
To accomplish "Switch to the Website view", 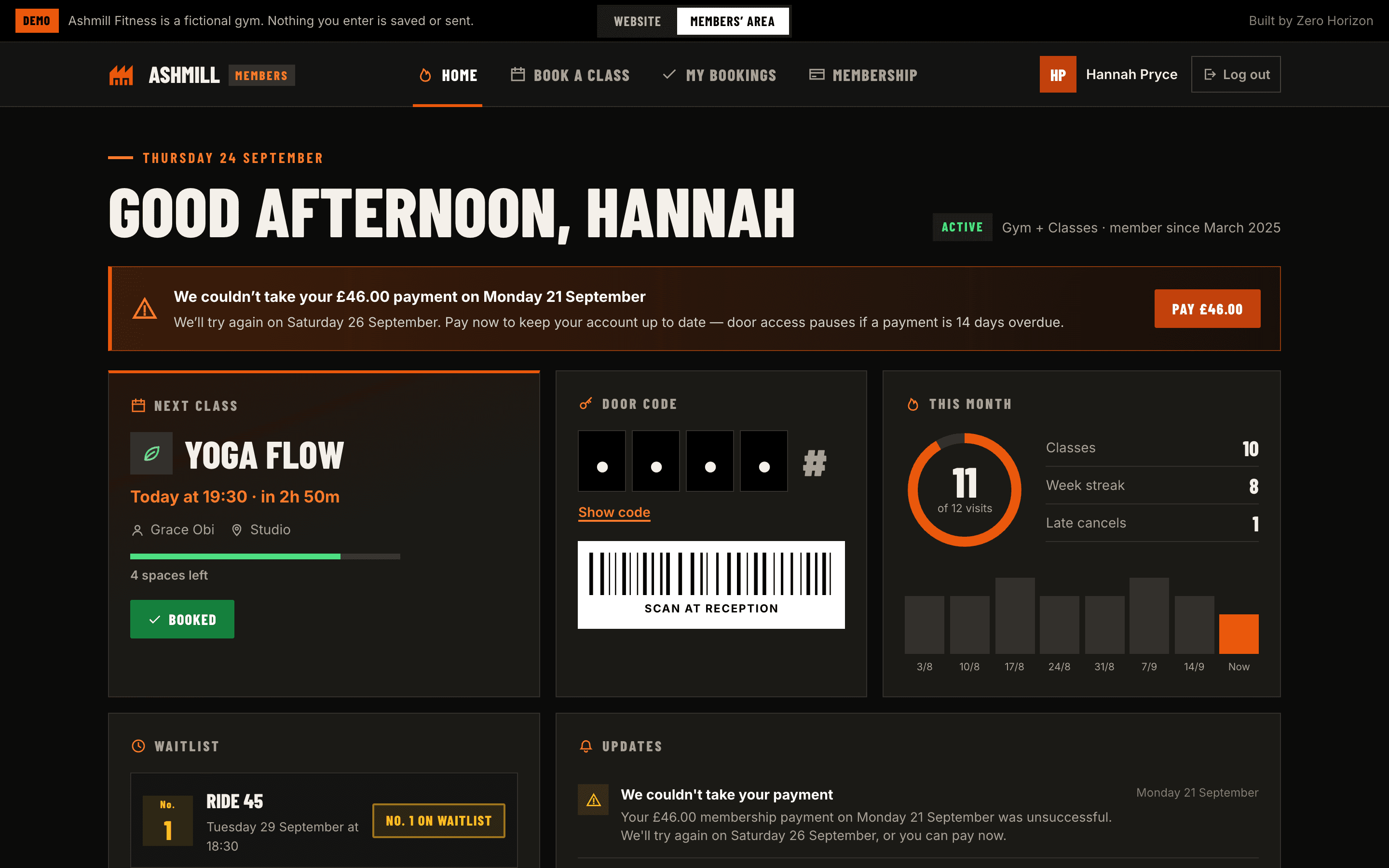I will [637, 21].
